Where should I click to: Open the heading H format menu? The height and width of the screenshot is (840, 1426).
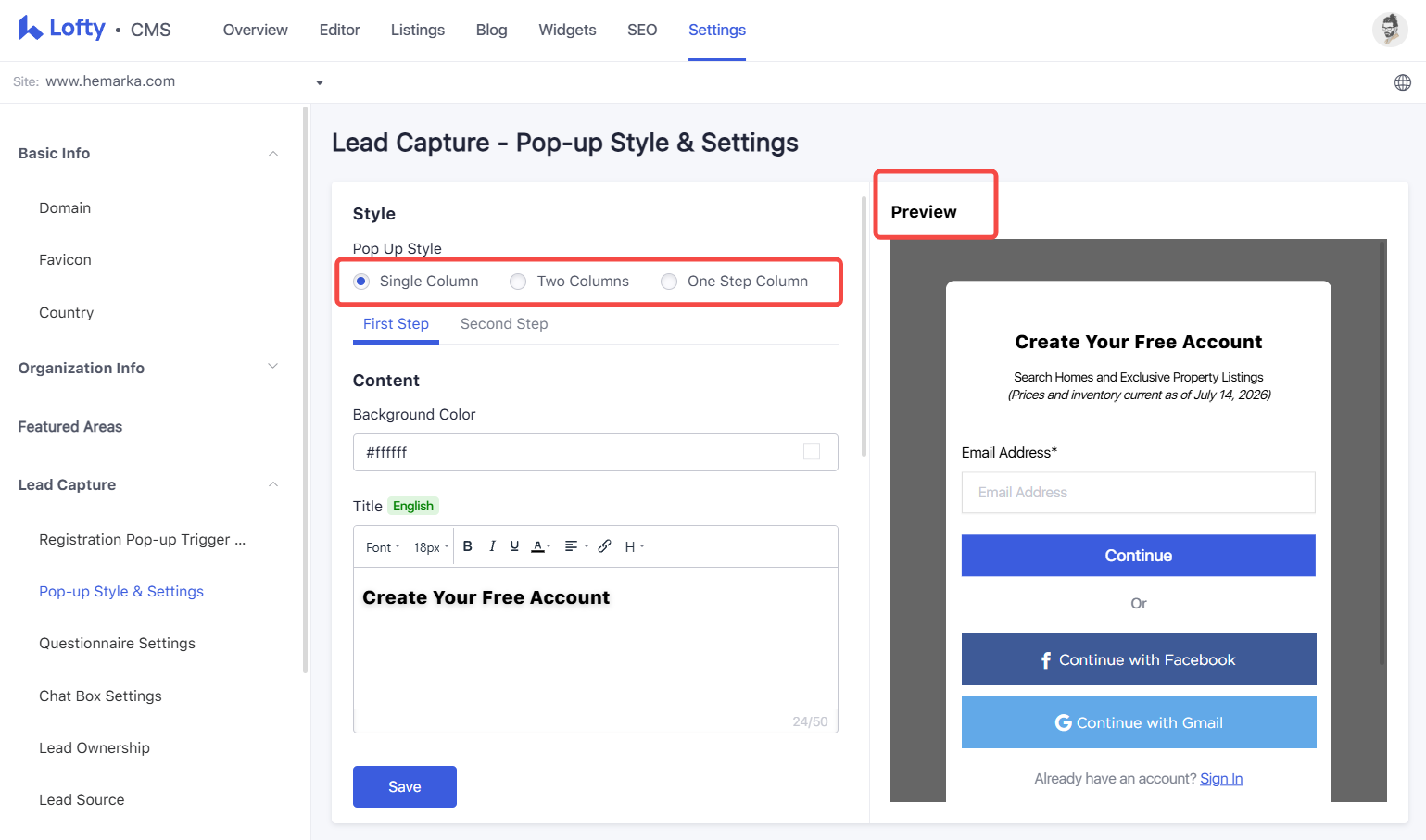point(635,546)
